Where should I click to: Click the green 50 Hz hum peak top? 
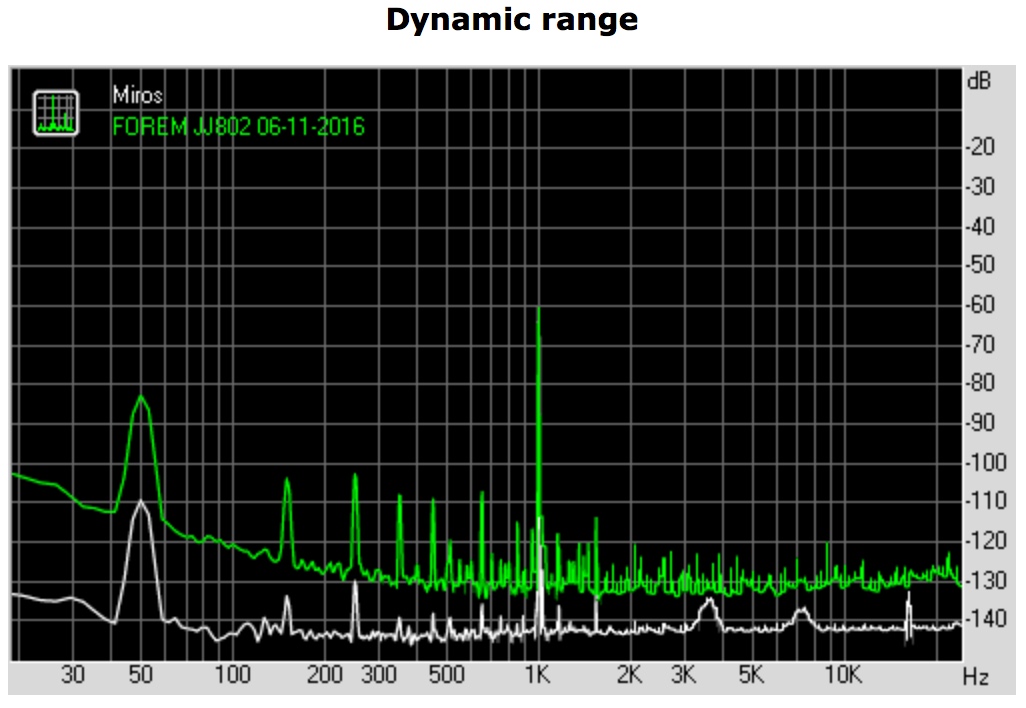click(x=141, y=398)
